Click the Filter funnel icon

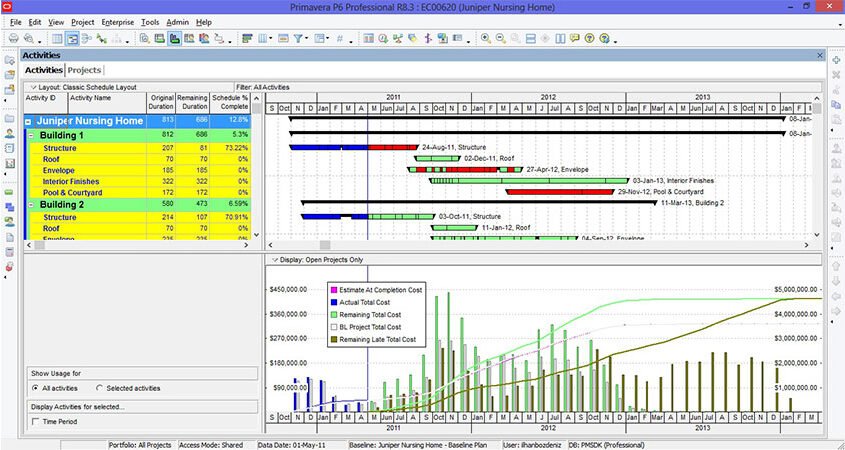pos(298,38)
